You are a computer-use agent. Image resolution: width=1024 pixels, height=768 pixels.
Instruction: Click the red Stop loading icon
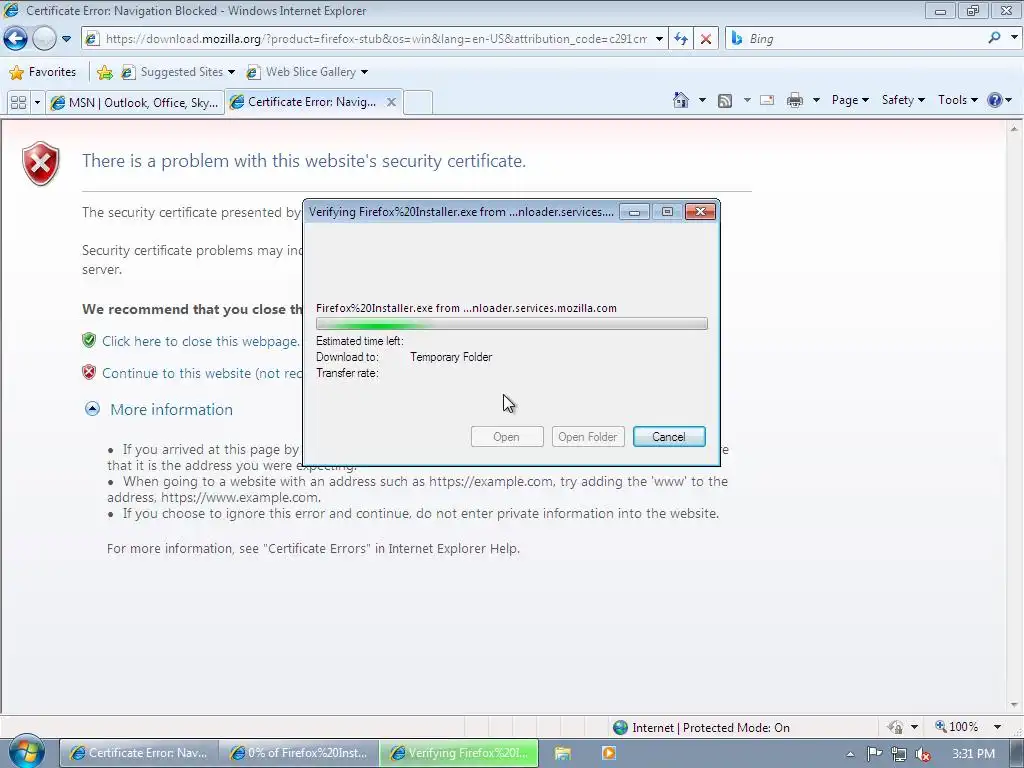pos(706,39)
